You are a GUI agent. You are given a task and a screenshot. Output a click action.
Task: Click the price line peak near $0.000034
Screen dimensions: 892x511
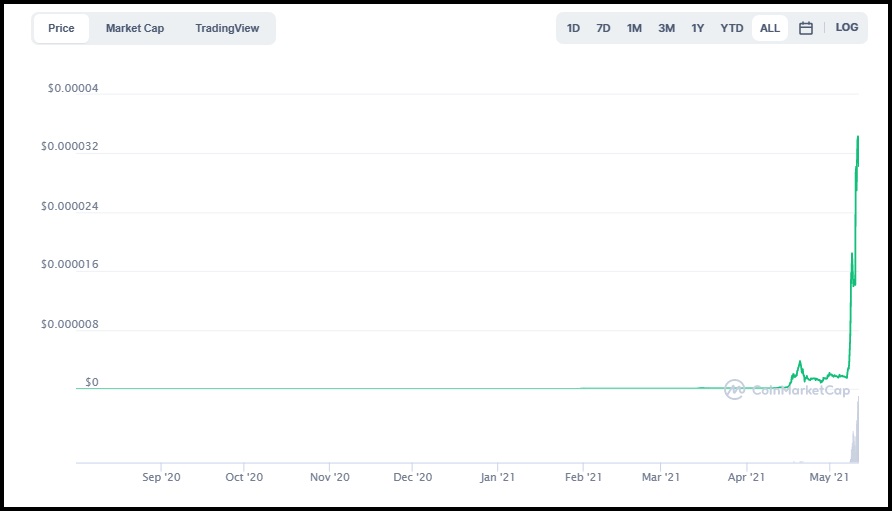pyautogui.click(x=858, y=137)
